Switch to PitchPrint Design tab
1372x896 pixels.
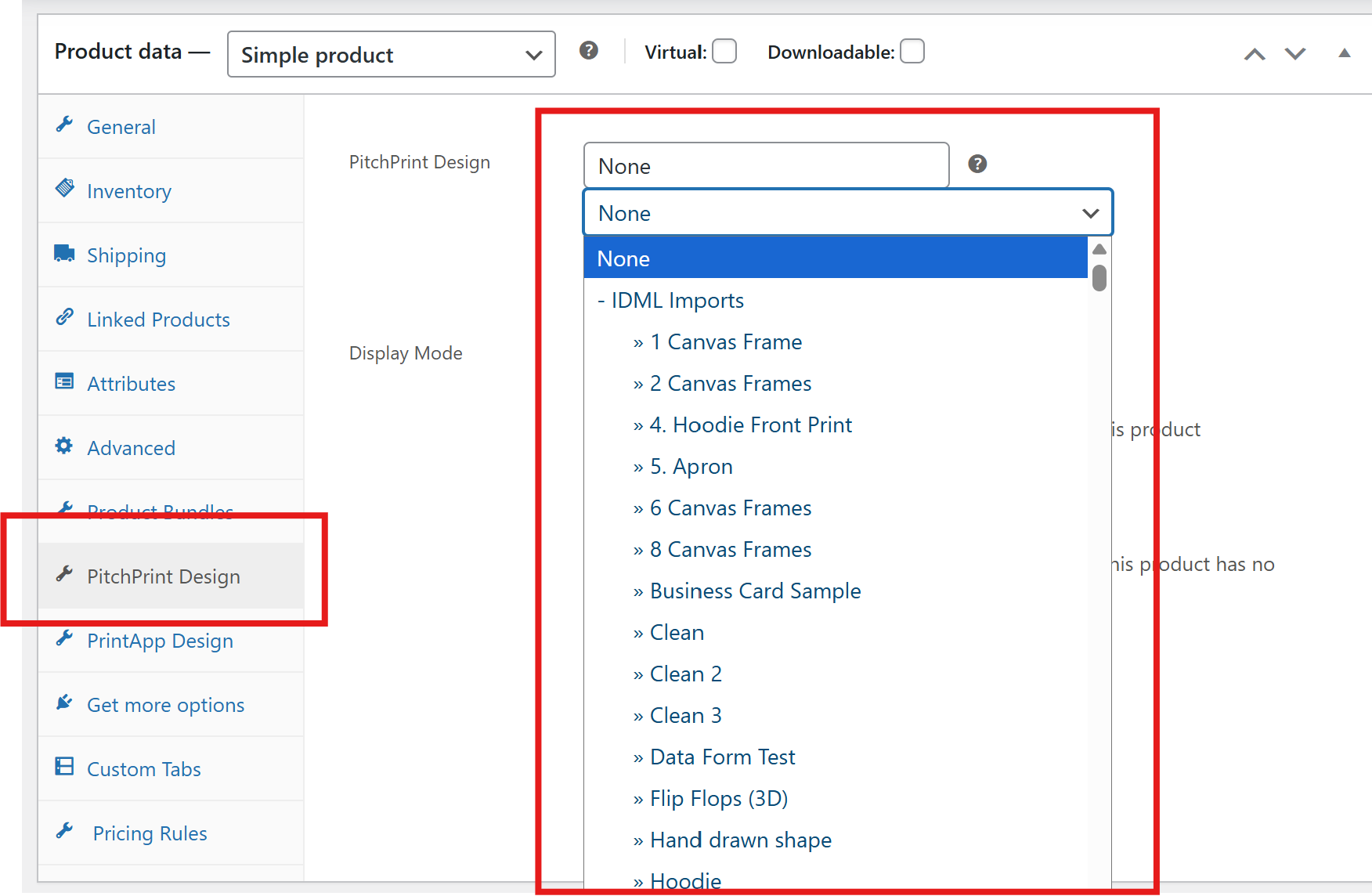(171, 576)
